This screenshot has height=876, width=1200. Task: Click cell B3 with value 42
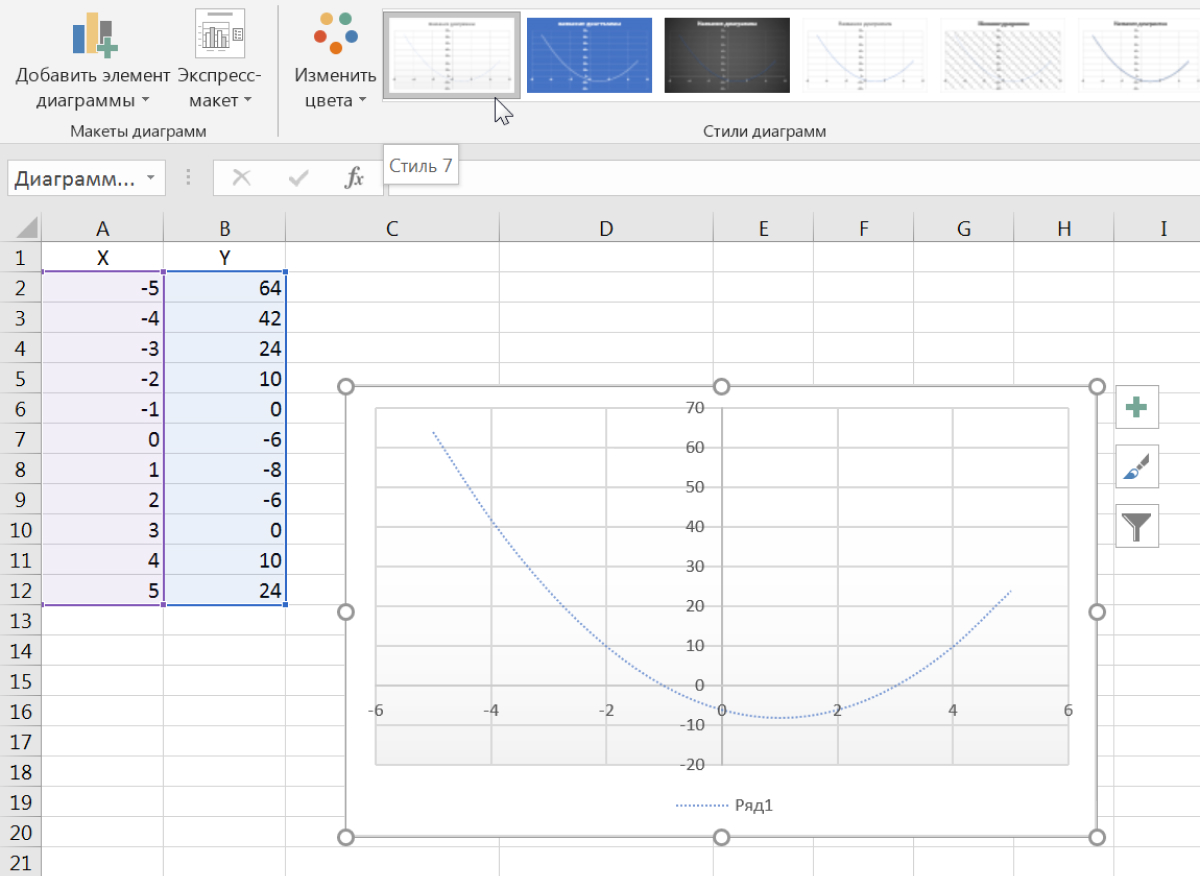pos(224,318)
